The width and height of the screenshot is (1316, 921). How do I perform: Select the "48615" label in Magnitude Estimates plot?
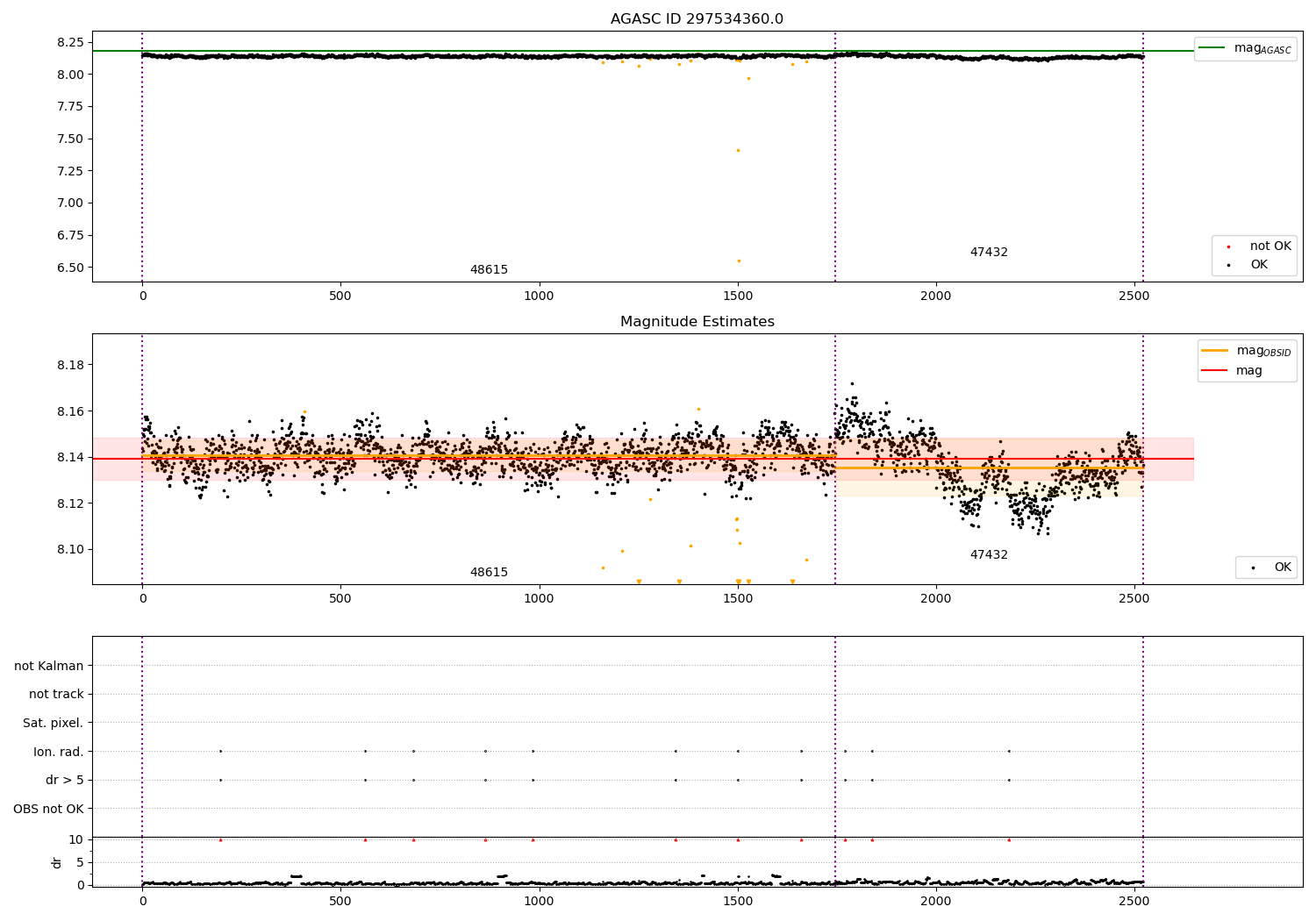click(x=489, y=573)
